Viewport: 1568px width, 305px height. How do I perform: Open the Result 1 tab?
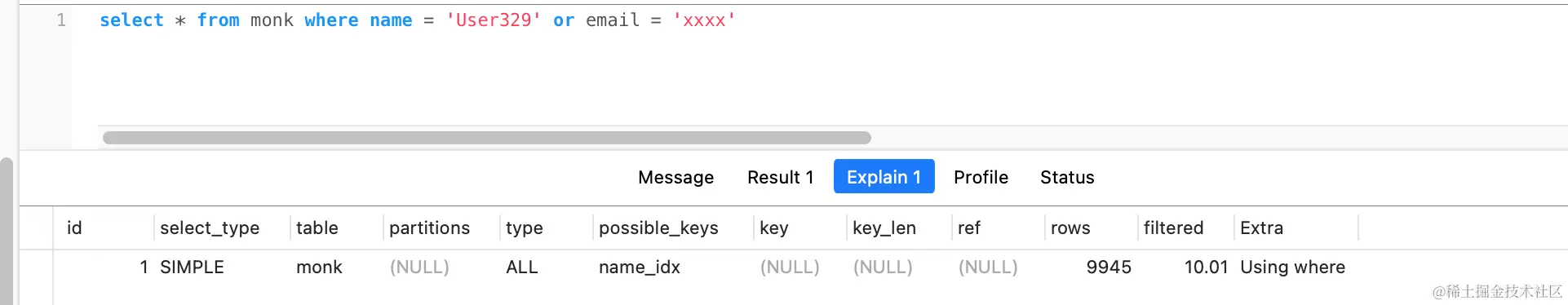pos(780,177)
